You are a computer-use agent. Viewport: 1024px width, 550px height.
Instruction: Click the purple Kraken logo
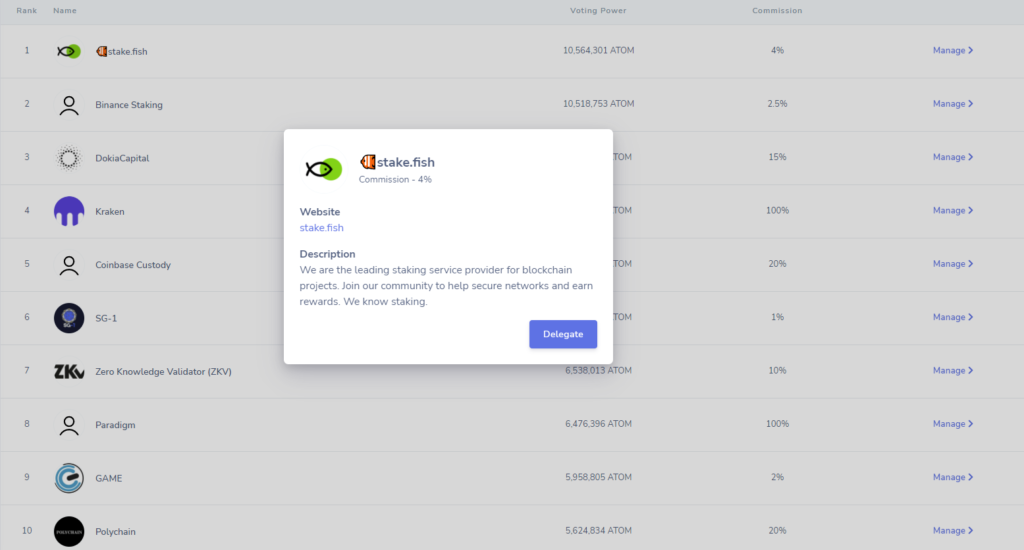tap(69, 211)
